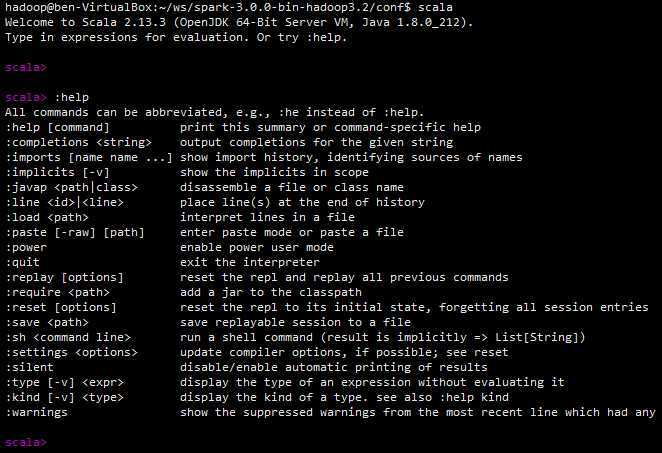Click the hadoop@ben-VirtualBox shell prompt line
This screenshot has height=453, width=662.
pos(229,7)
